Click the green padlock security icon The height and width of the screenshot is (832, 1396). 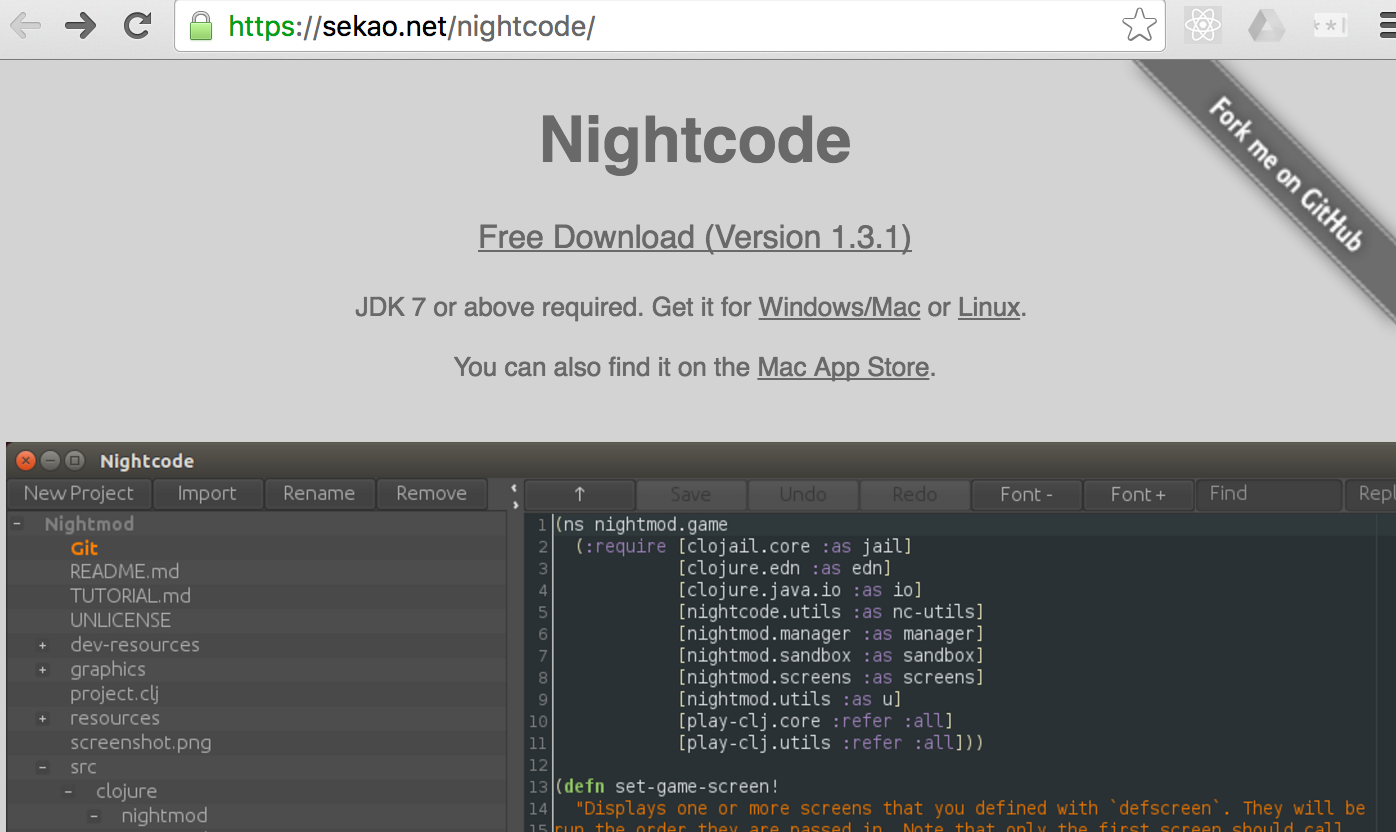[x=201, y=26]
